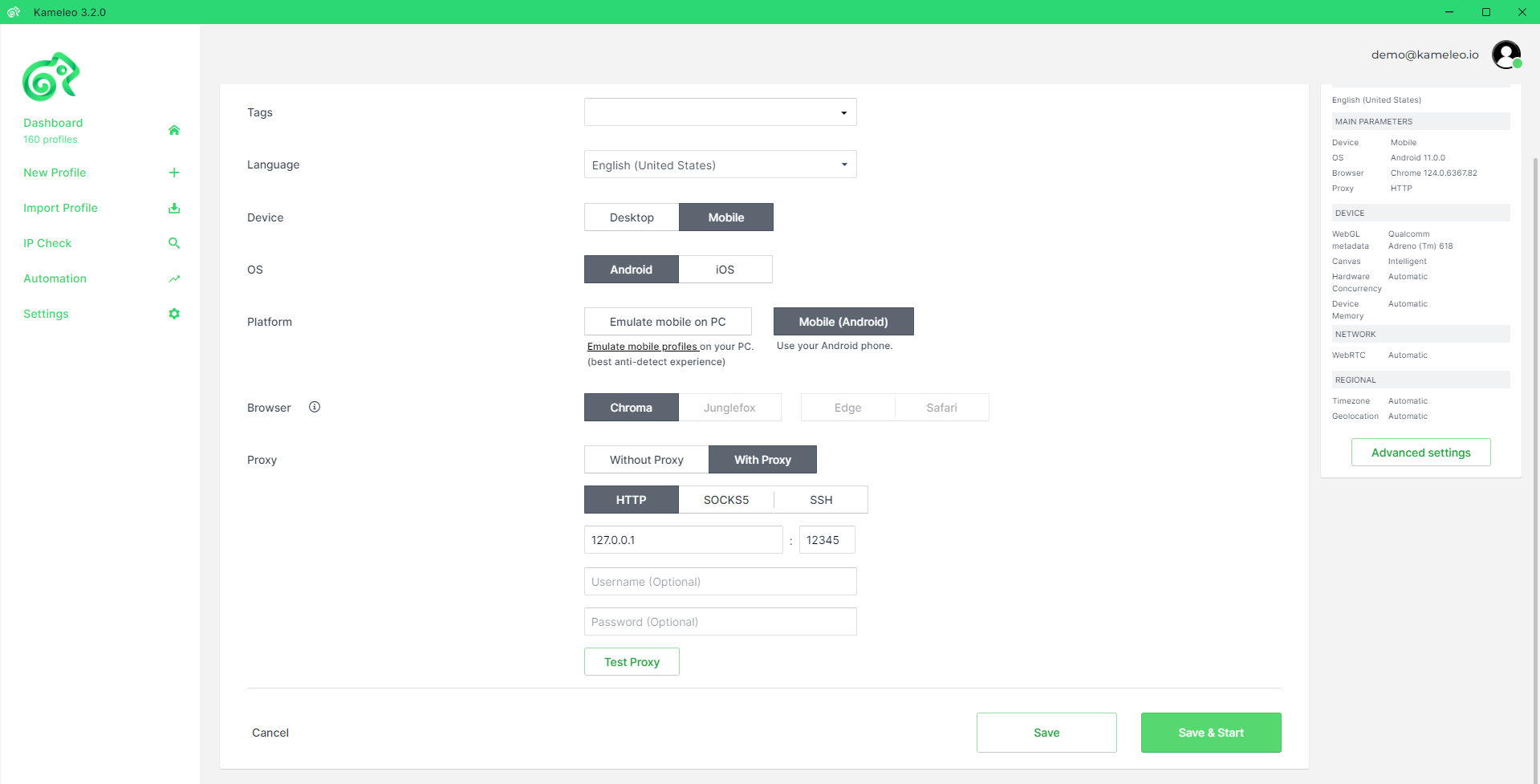Image resolution: width=1540 pixels, height=784 pixels.
Task: Select Emulate mobile on PC platform
Action: point(668,322)
